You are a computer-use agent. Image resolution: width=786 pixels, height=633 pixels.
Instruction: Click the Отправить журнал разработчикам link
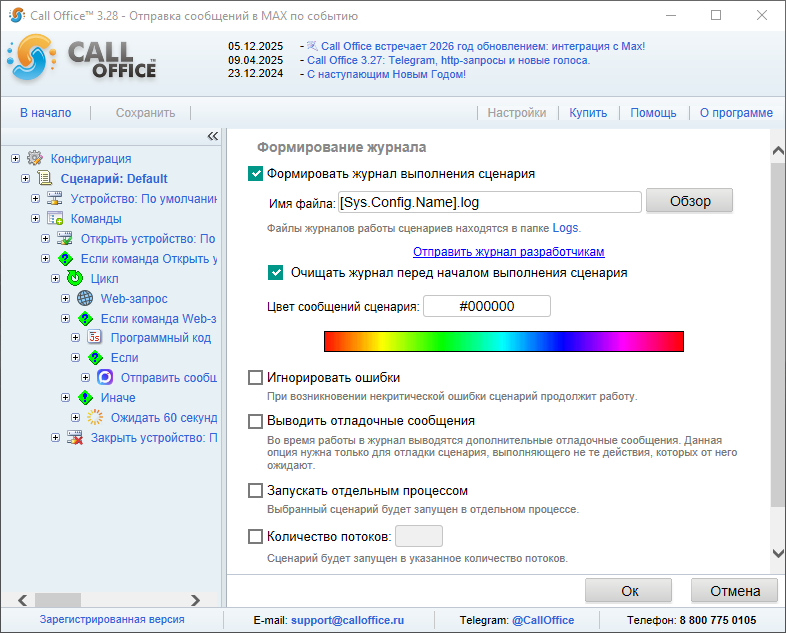pos(508,252)
